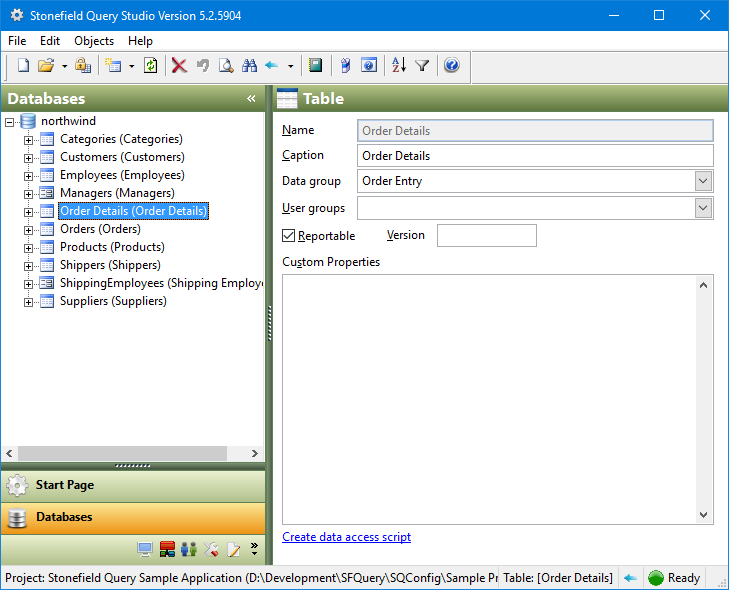Expand the Customers table node
This screenshot has height=590, width=729.
[29, 157]
